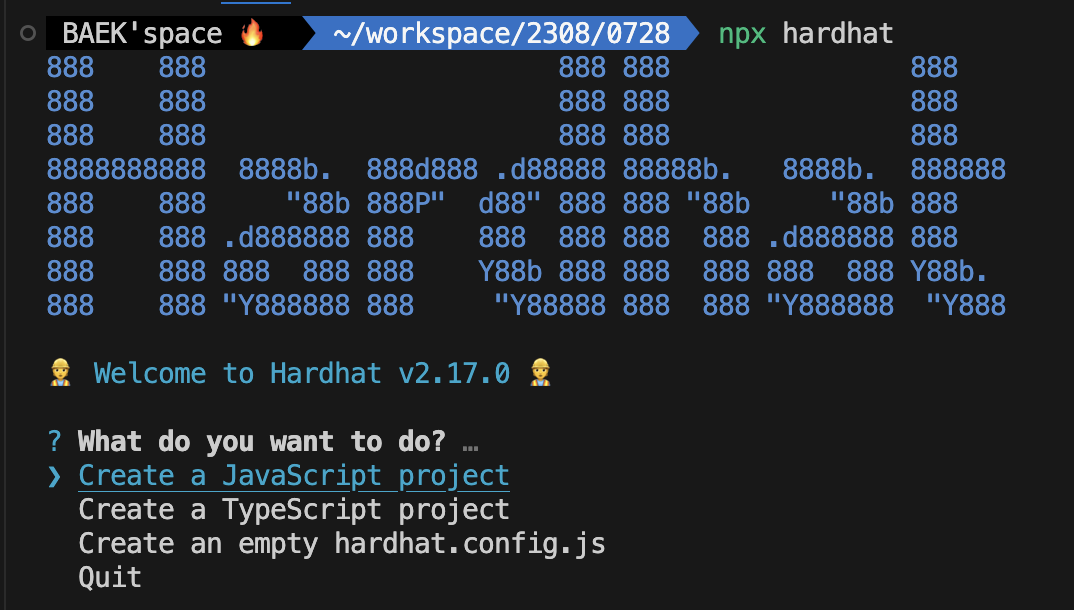Select "Create a JavaScript project" option
The image size is (1074, 610).
point(294,476)
